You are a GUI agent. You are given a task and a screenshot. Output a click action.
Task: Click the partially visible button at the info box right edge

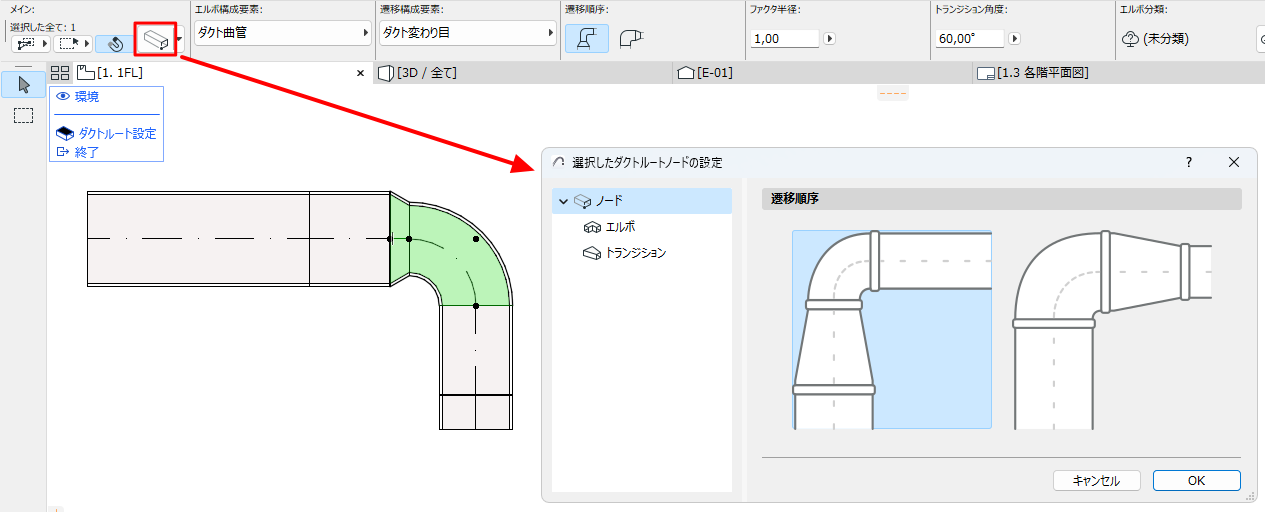[1260, 39]
